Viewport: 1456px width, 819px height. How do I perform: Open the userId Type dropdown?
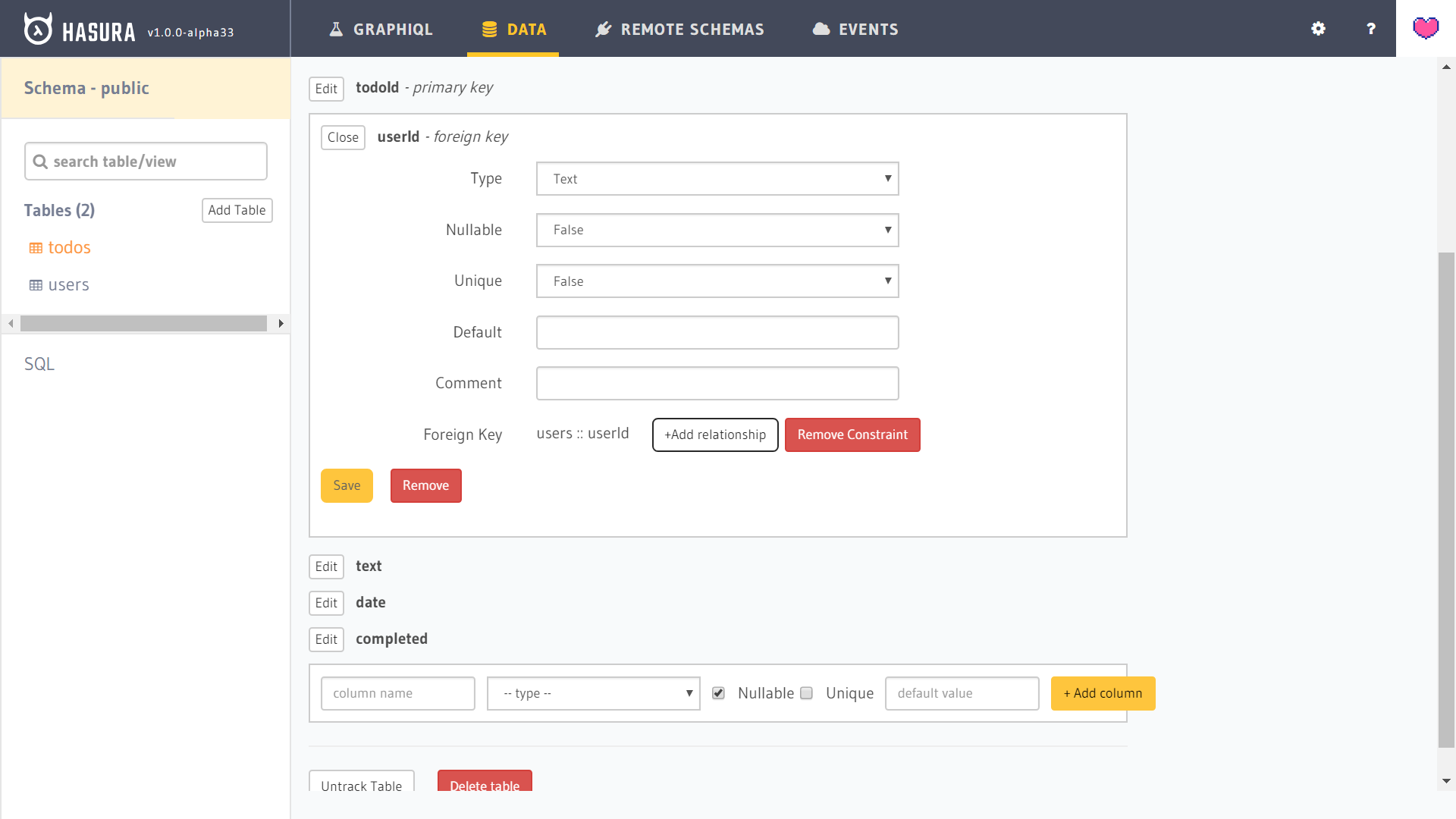coord(717,179)
